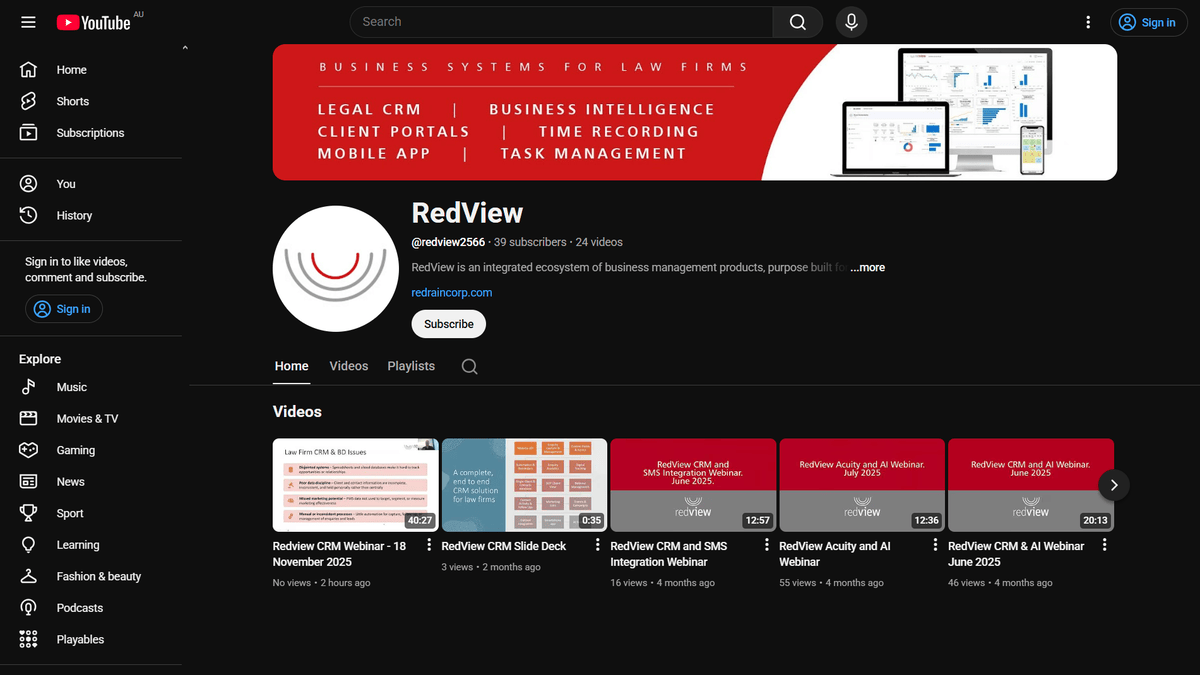Open the top-right settings kebab menu
The image size is (1200, 675).
click(1088, 21)
